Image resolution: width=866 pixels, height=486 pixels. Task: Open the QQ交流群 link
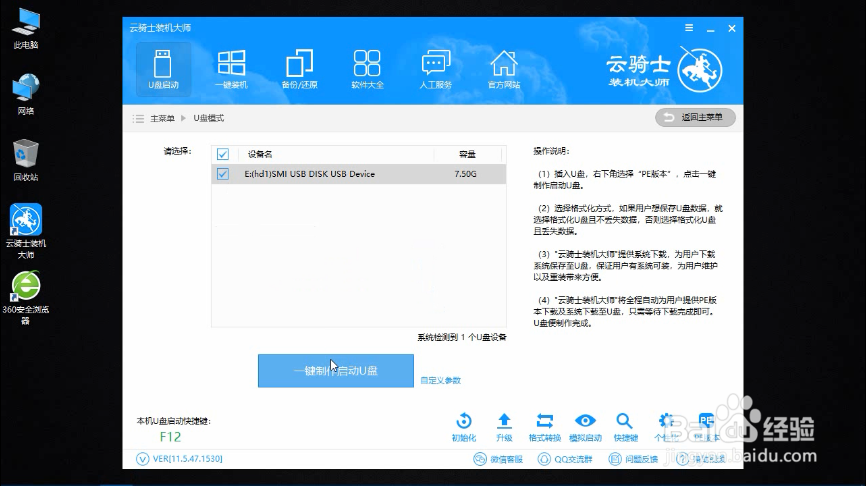(x=565, y=459)
